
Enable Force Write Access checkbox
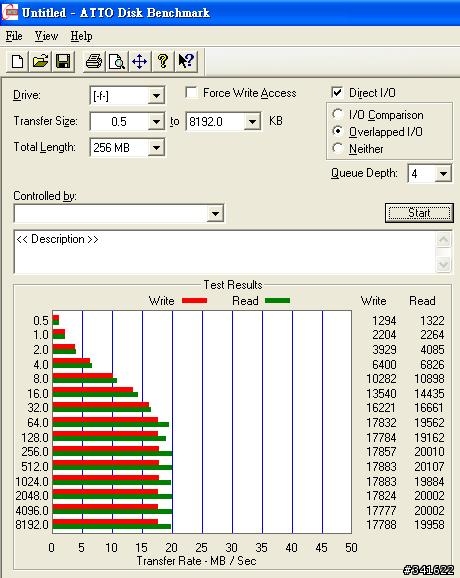[192, 93]
